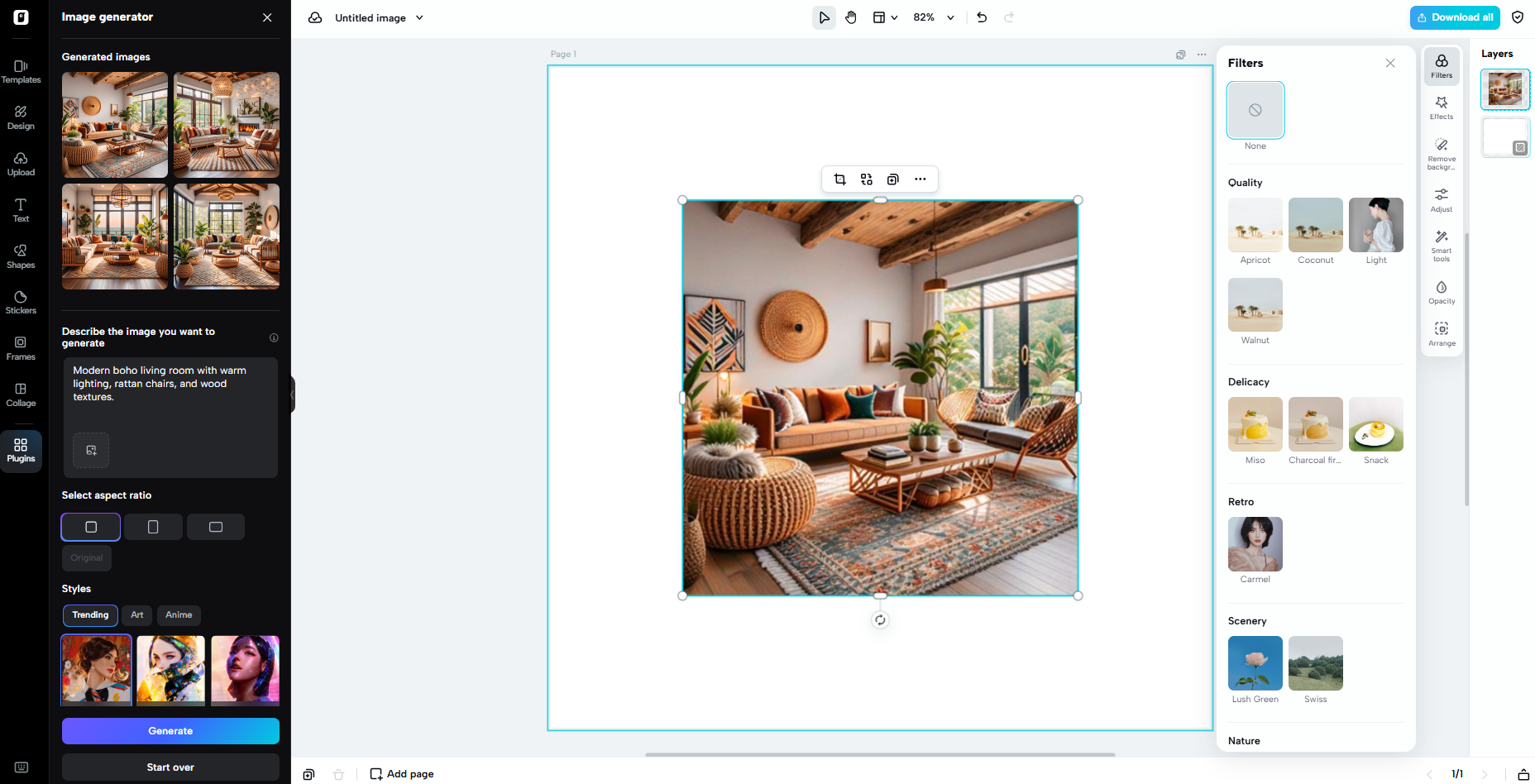Apply the Light quality filter
This screenshot has width=1535, height=784.
(1376, 225)
